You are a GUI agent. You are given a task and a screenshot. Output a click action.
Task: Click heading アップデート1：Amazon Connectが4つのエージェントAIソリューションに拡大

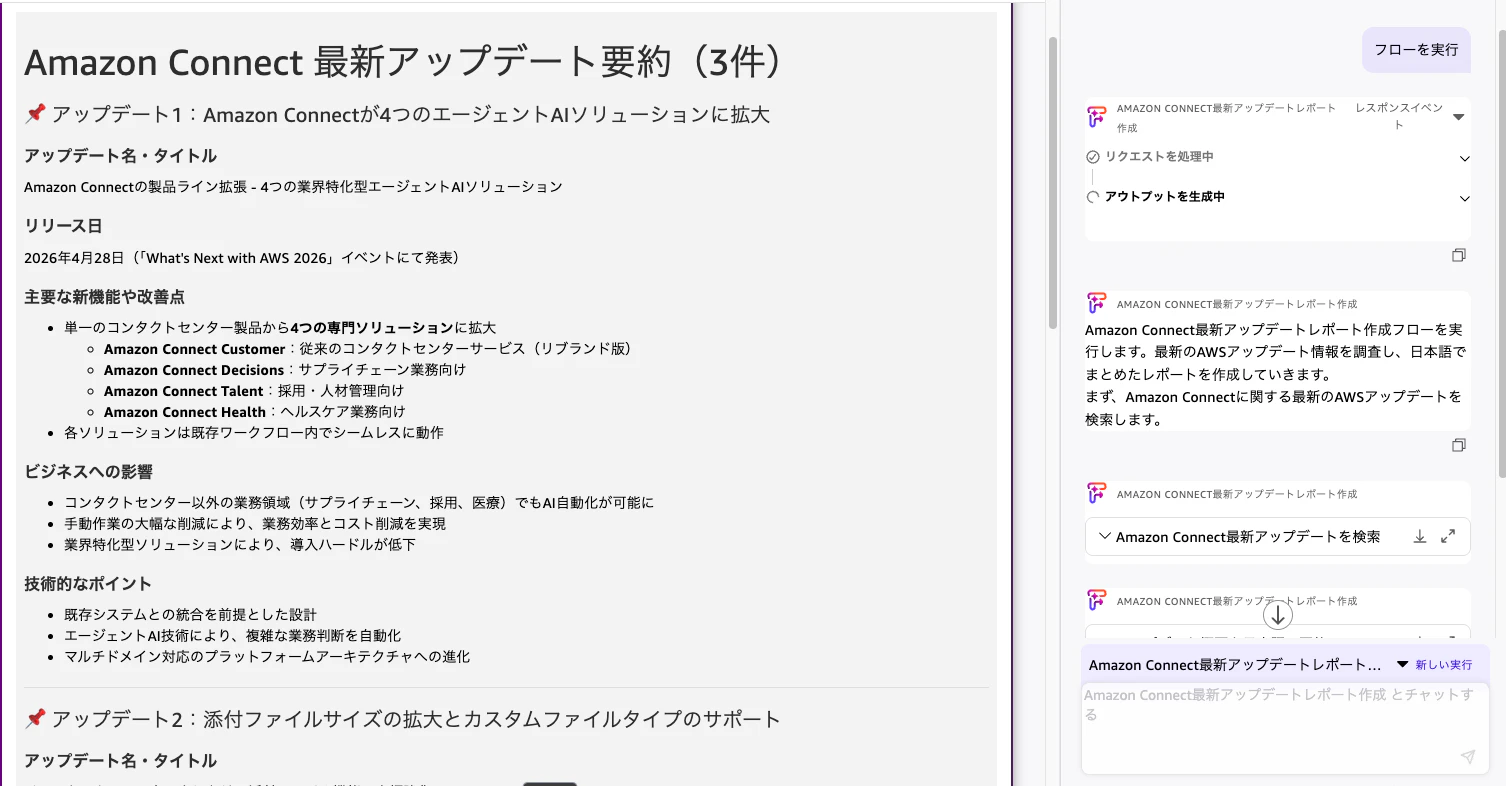[x=397, y=114]
